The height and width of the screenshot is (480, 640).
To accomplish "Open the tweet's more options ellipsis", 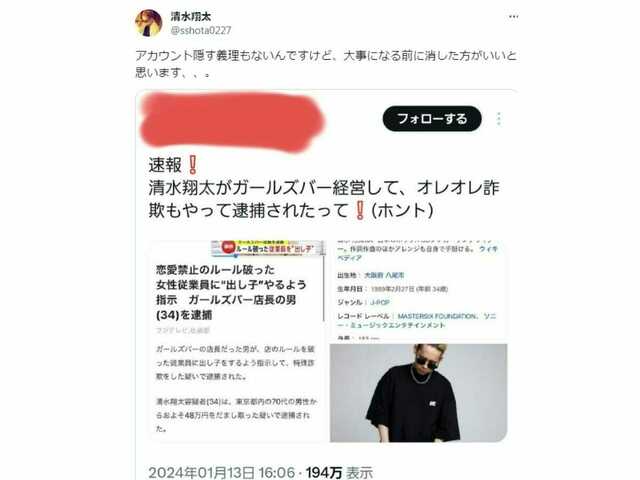I will tap(513, 17).
